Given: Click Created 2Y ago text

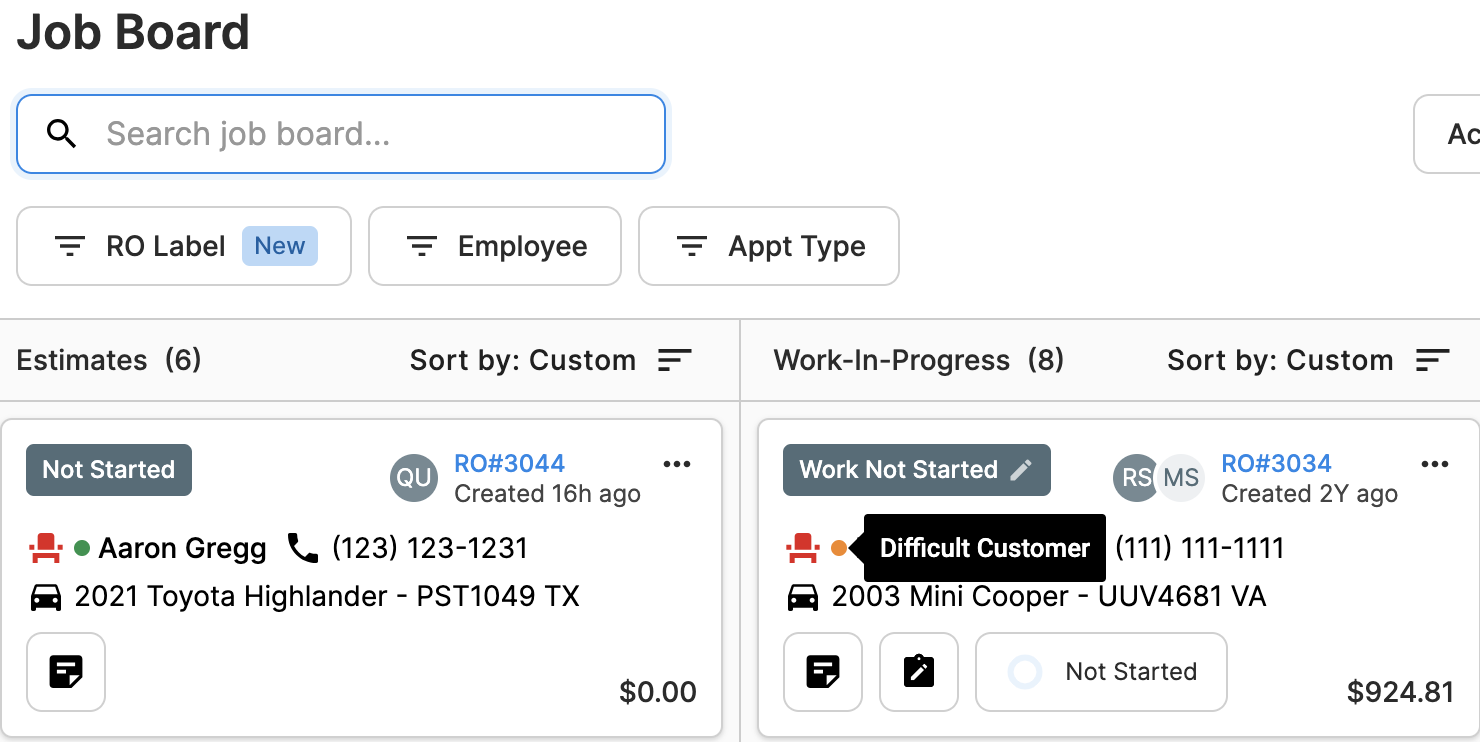Looking at the screenshot, I should [1310, 494].
